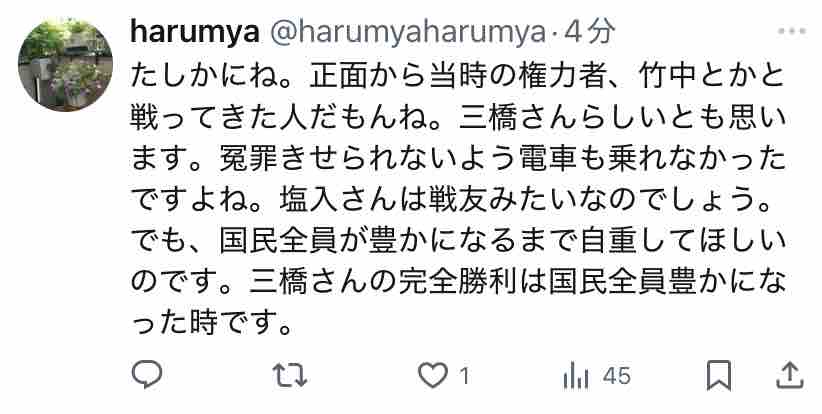Like the post with the heart icon
Screen dimensions: 822x414
pyautogui.click(x=432, y=376)
